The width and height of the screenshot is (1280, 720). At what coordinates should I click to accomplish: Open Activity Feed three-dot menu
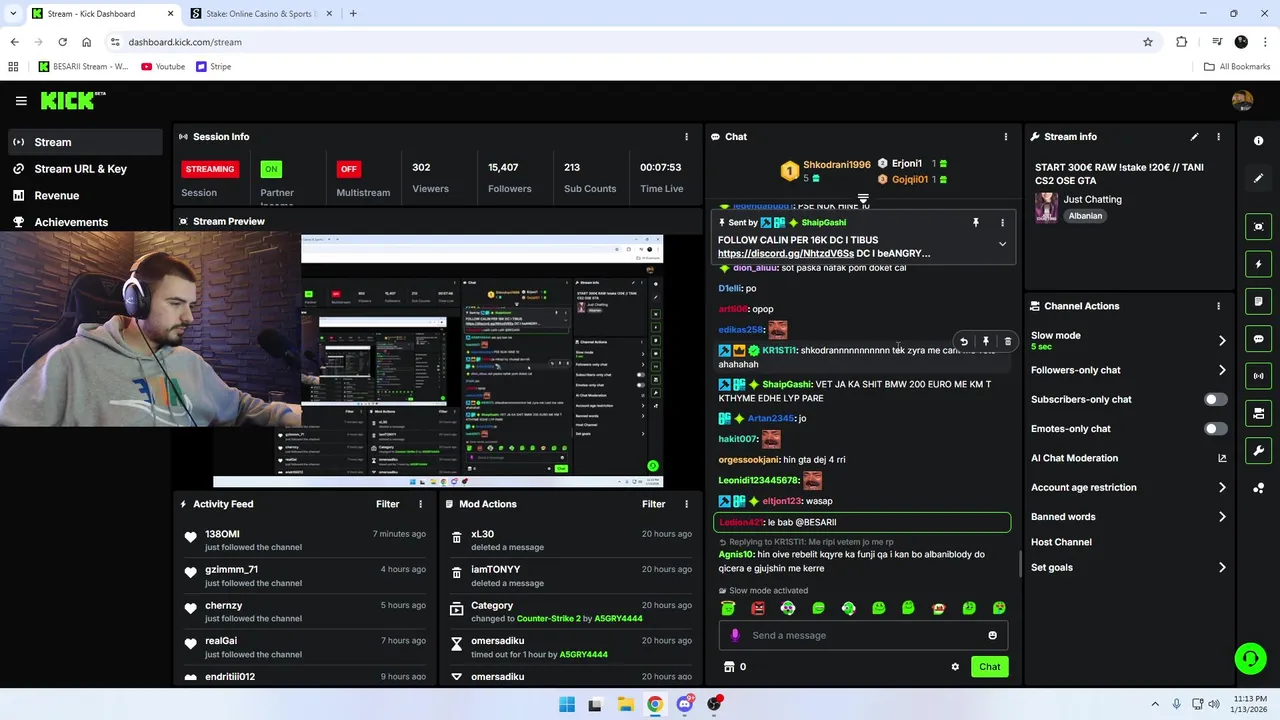point(420,505)
